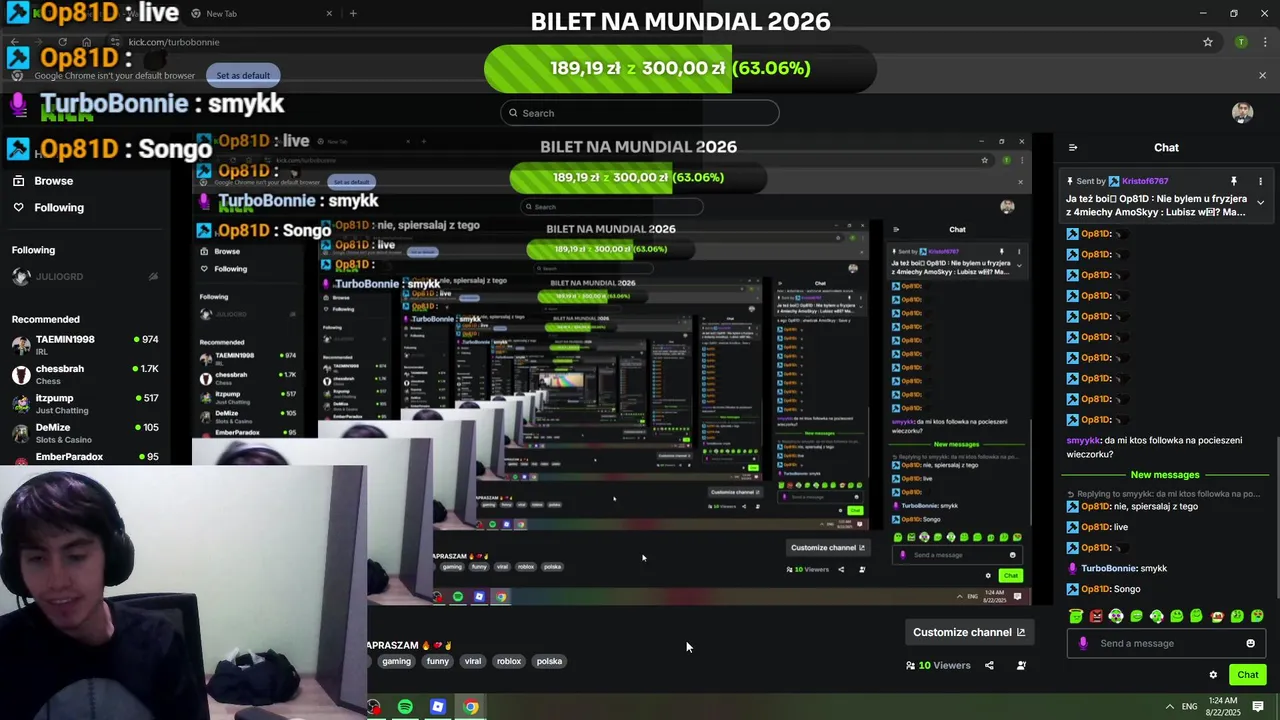Viewport: 1280px width, 720px height.
Task: Insert the red monkey-like emote
Action: pyautogui.click(x=1217, y=616)
